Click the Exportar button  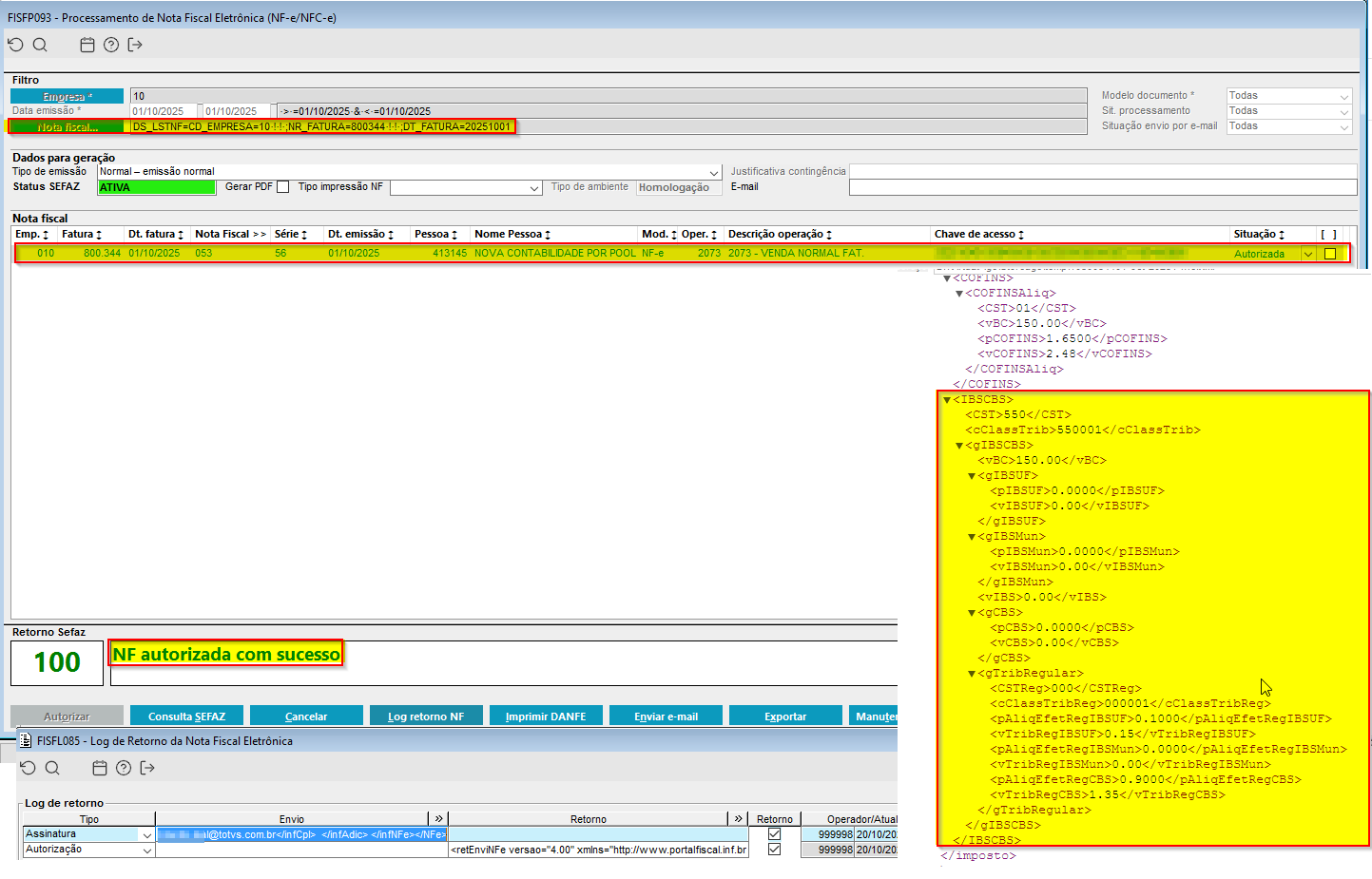pyautogui.click(x=785, y=716)
